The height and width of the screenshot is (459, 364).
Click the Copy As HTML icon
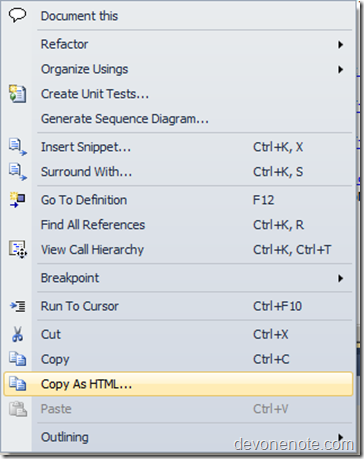click(17, 384)
